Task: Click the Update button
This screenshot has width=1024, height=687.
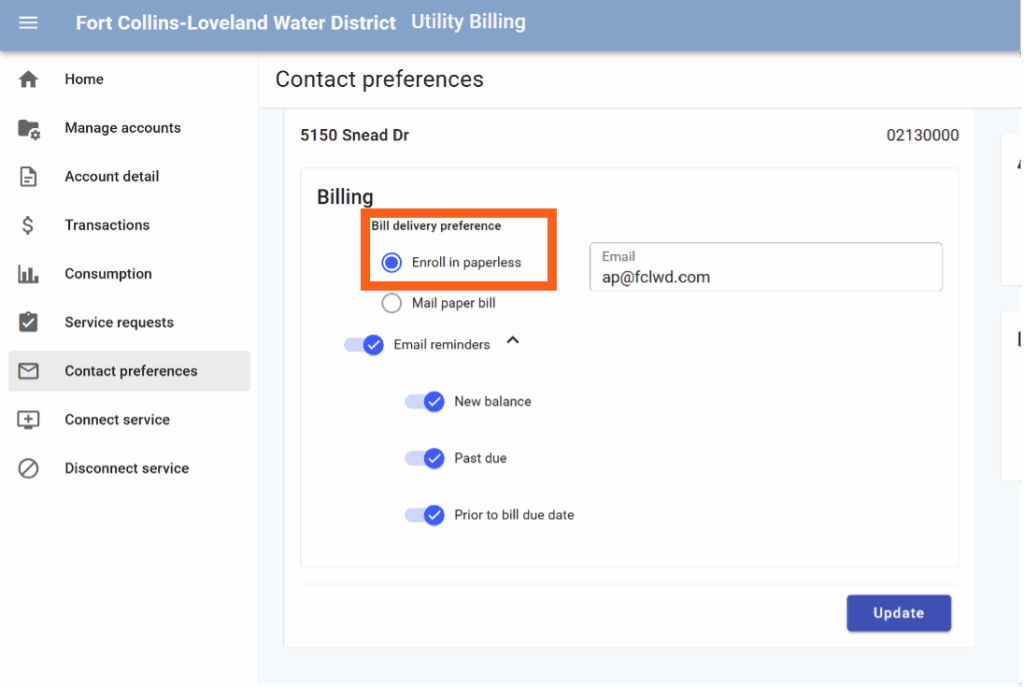Action: point(898,612)
